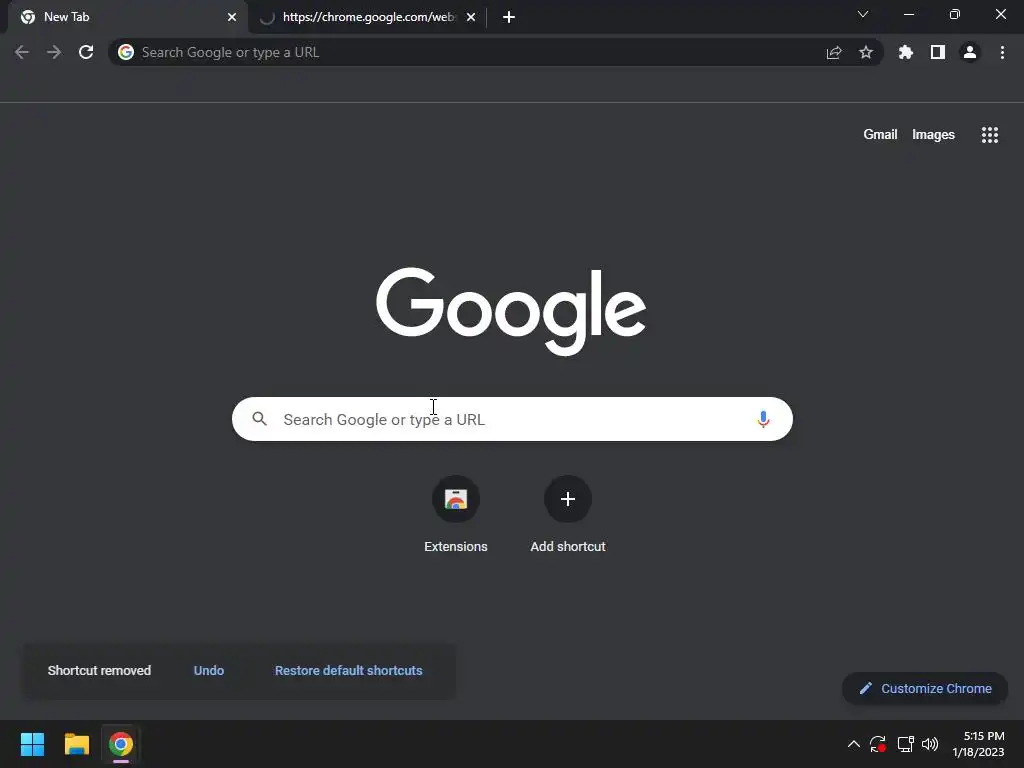Open File Explorer from taskbar
1024x768 pixels.
(76, 744)
